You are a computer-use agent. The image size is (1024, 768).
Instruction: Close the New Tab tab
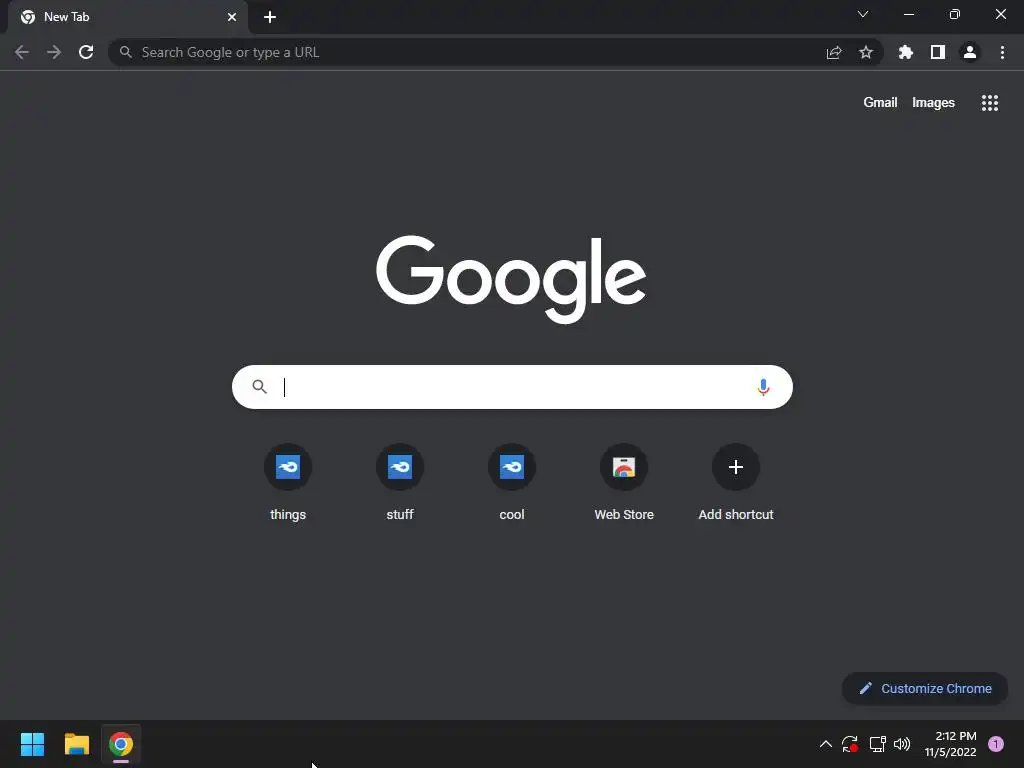coord(232,17)
